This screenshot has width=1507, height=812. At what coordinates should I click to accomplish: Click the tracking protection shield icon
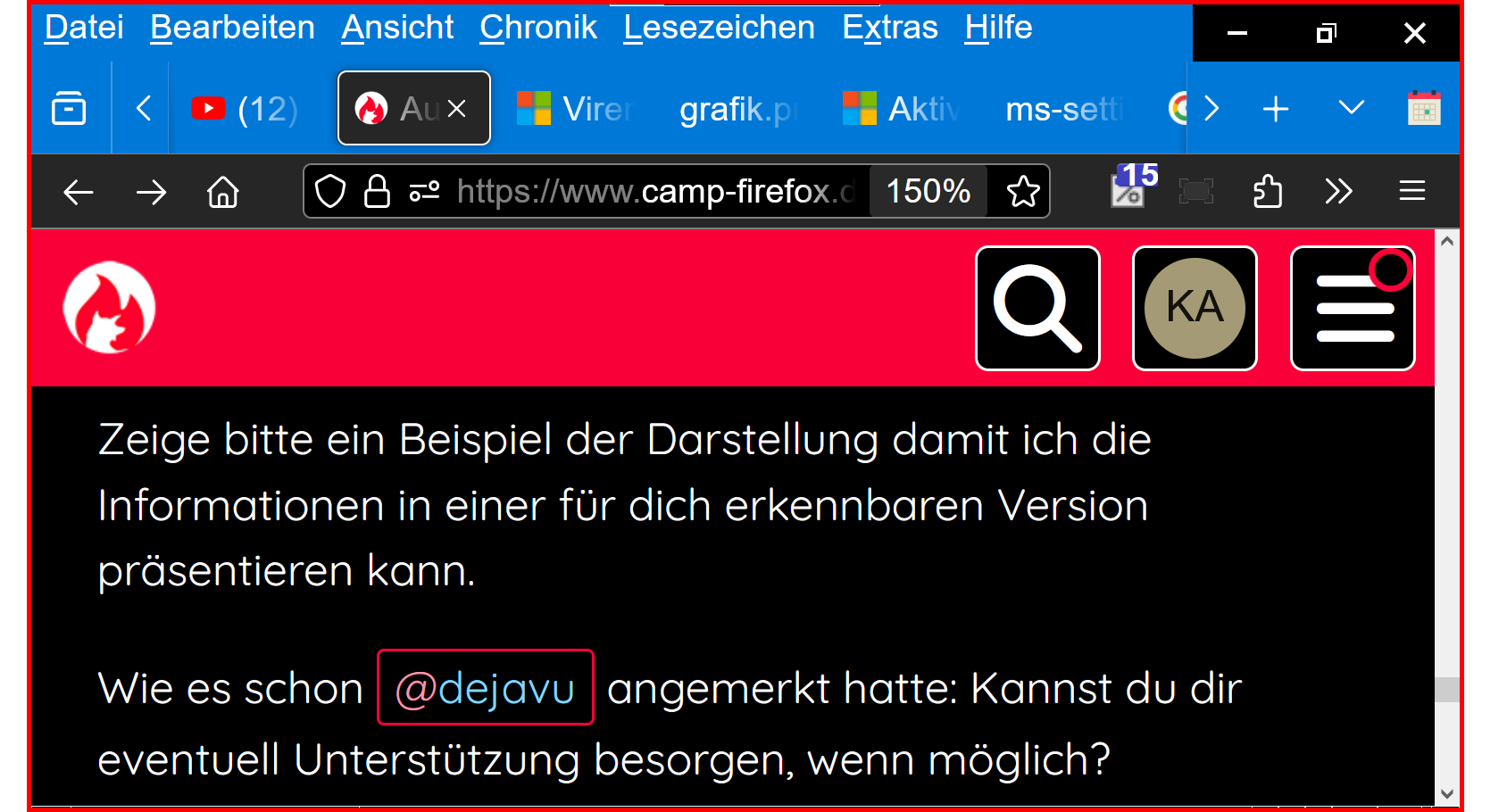pyautogui.click(x=330, y=191)
